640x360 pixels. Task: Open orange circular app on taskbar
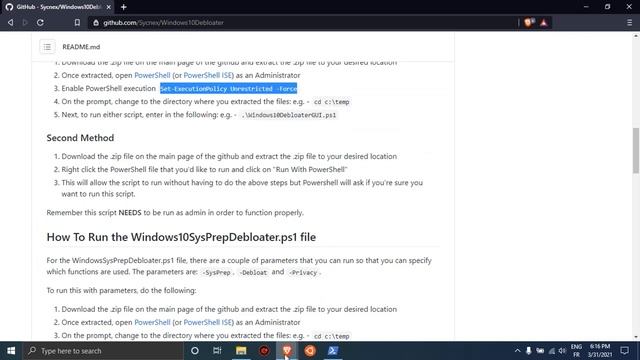pyautogui.click(x=310, y=351)
